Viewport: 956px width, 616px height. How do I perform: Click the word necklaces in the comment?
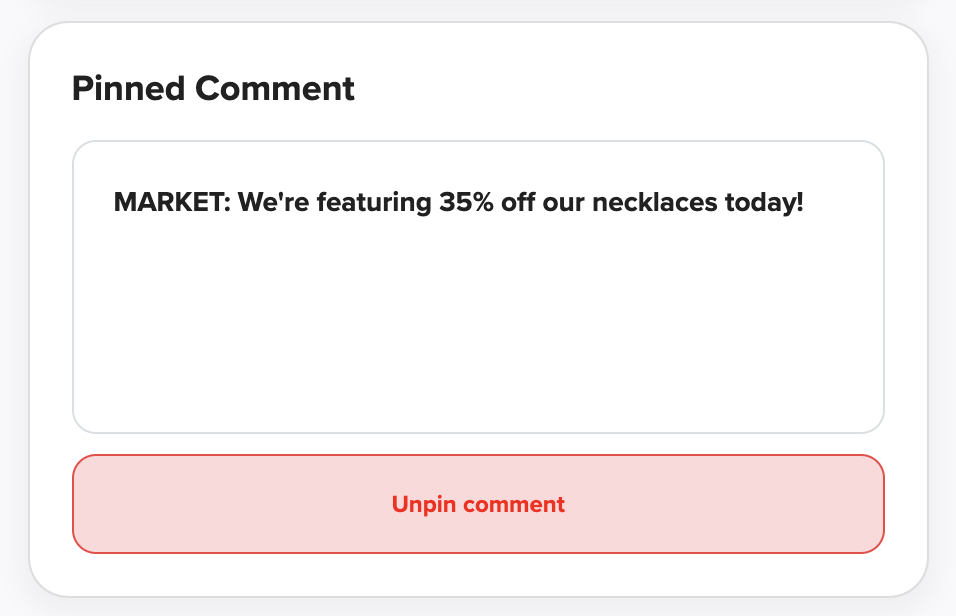pos(654,203)
